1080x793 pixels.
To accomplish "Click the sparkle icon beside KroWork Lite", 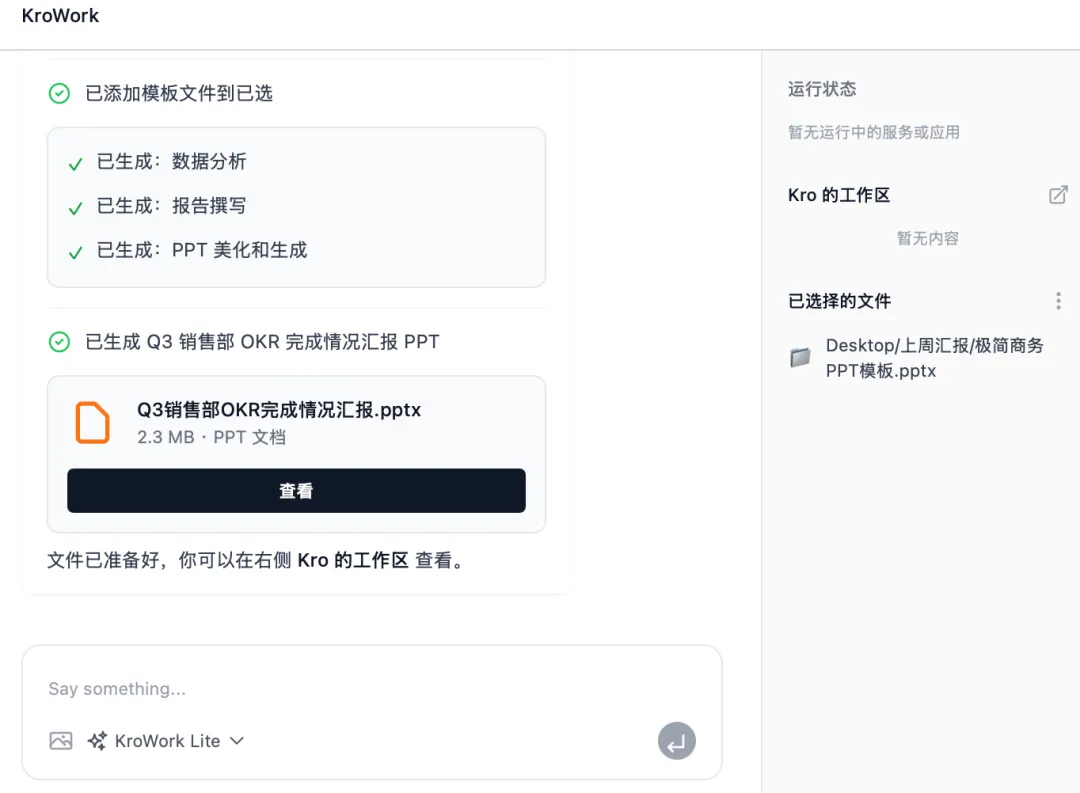I will point(97,741).
